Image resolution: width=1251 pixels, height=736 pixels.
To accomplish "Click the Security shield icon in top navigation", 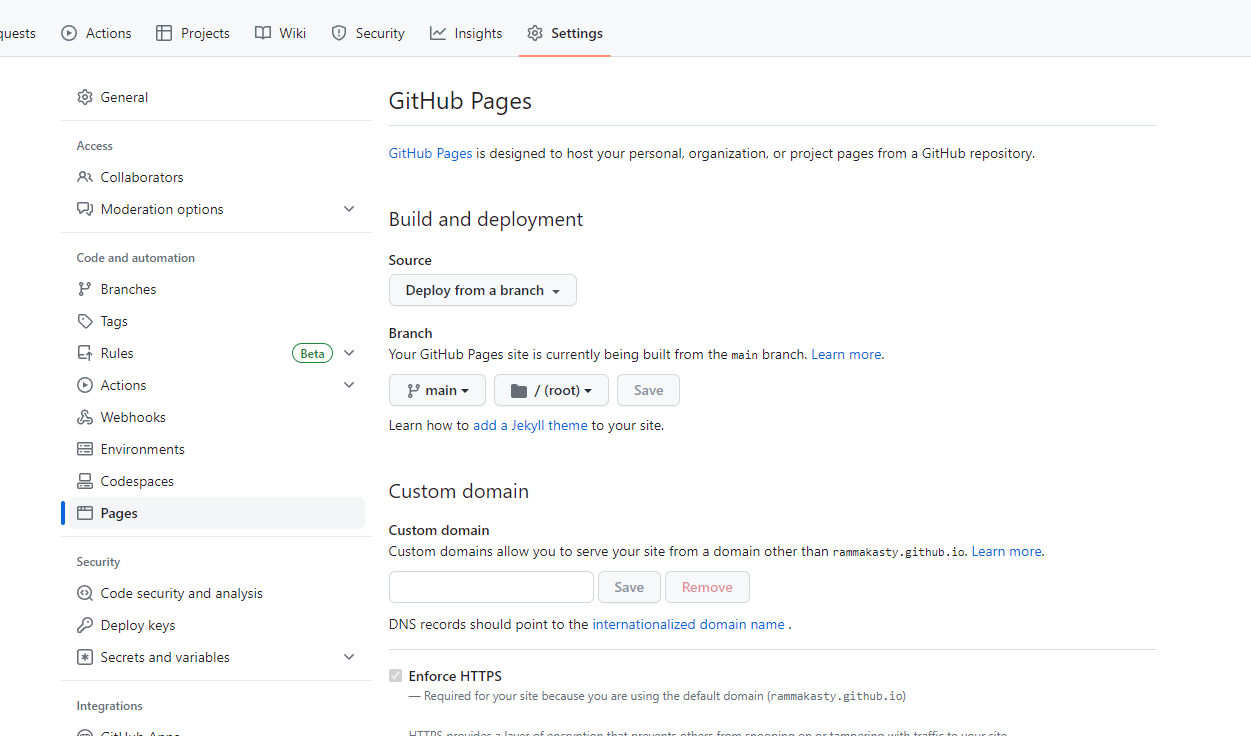I will click(x=339, y=33).
